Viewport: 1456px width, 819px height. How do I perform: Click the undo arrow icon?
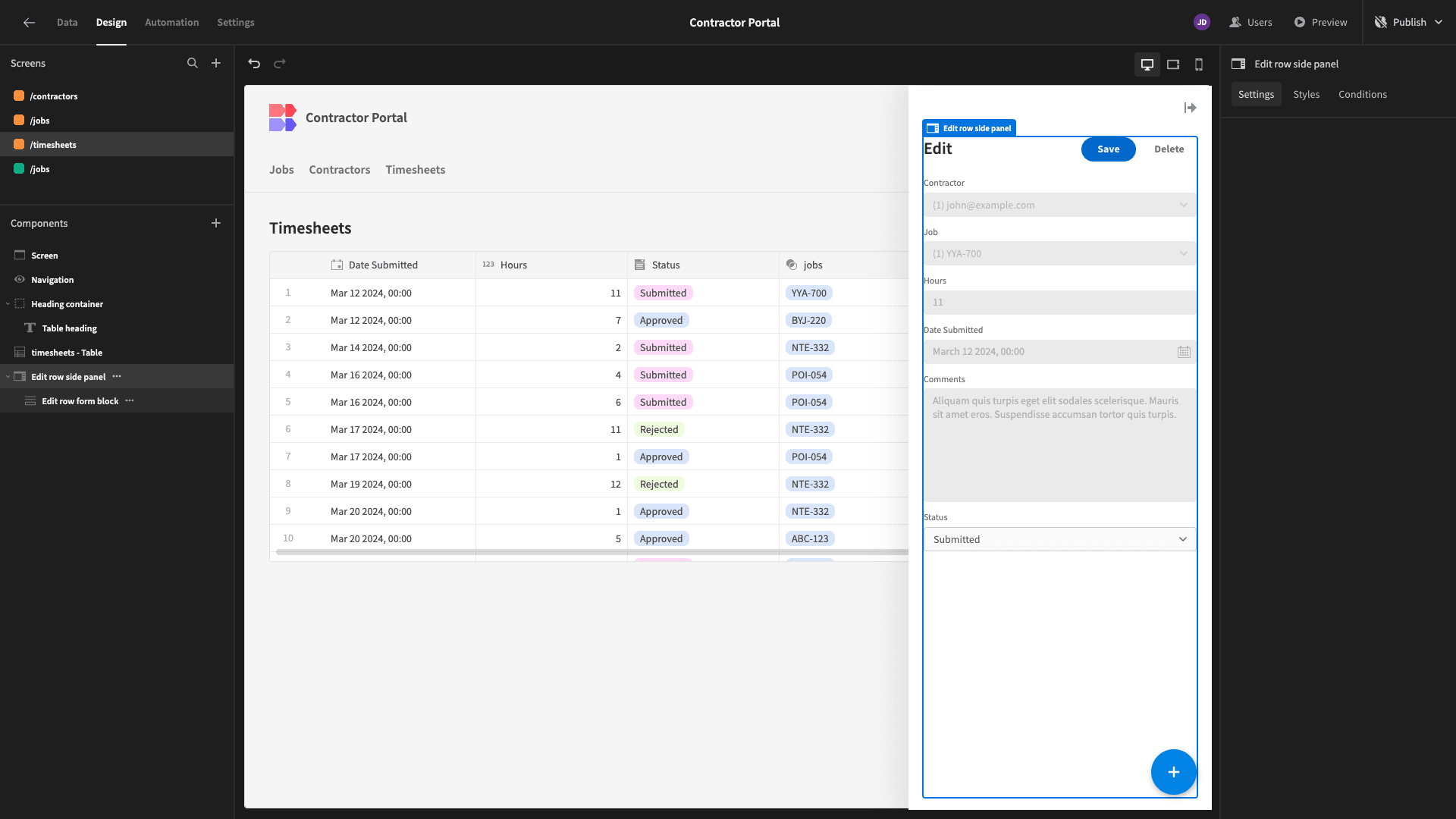coord(254,64)
